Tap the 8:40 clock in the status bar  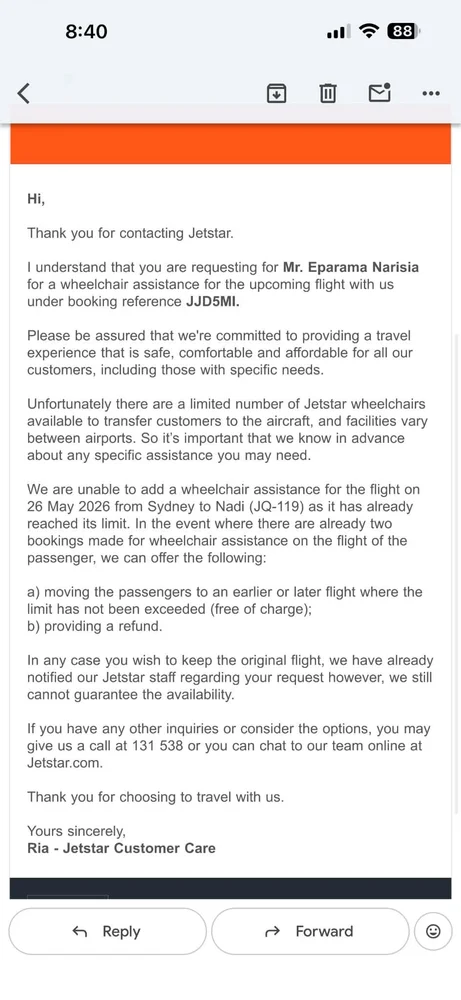pos(86,31)
